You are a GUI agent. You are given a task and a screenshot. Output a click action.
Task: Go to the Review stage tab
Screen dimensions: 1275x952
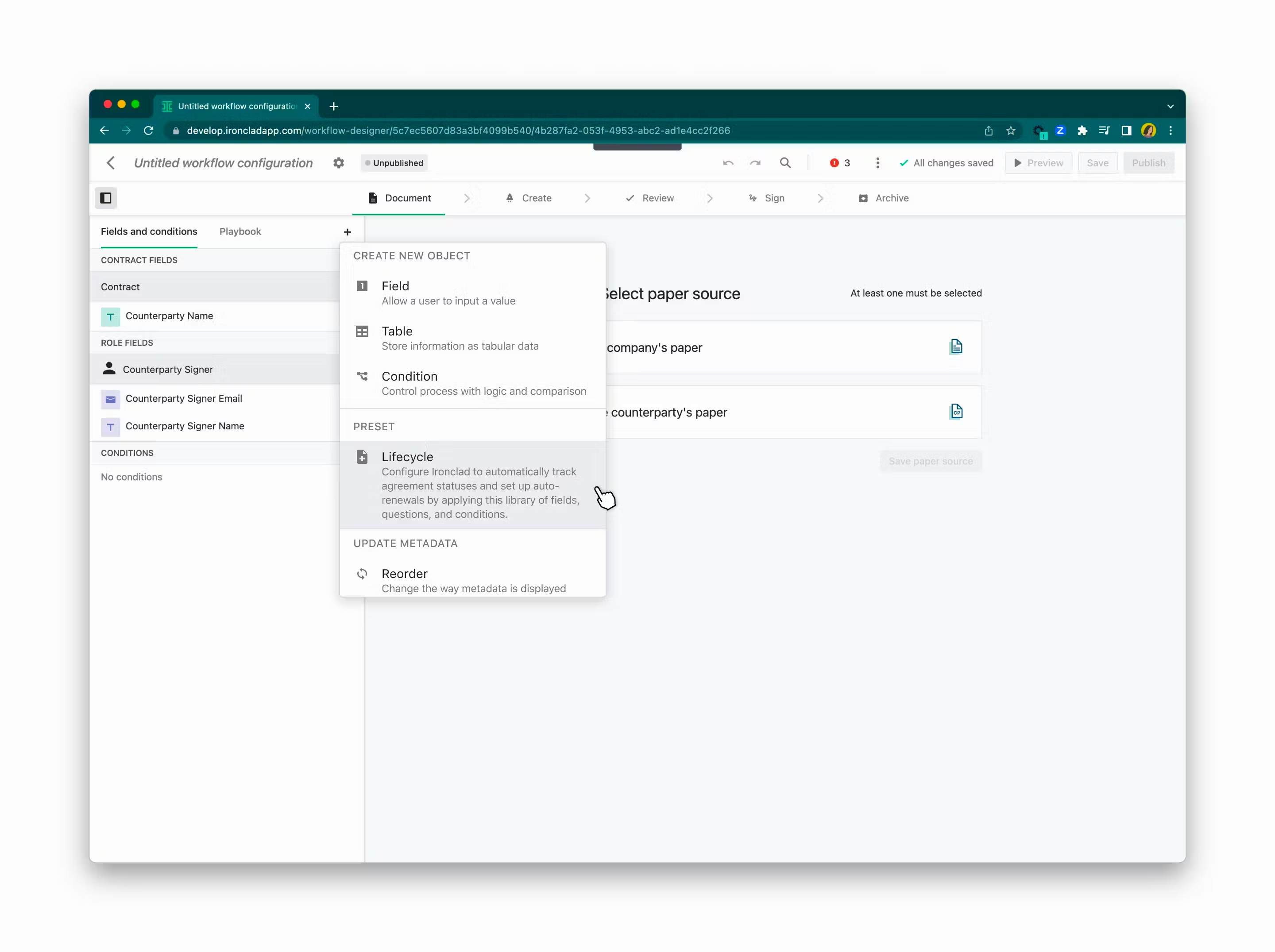click(649, 198)
